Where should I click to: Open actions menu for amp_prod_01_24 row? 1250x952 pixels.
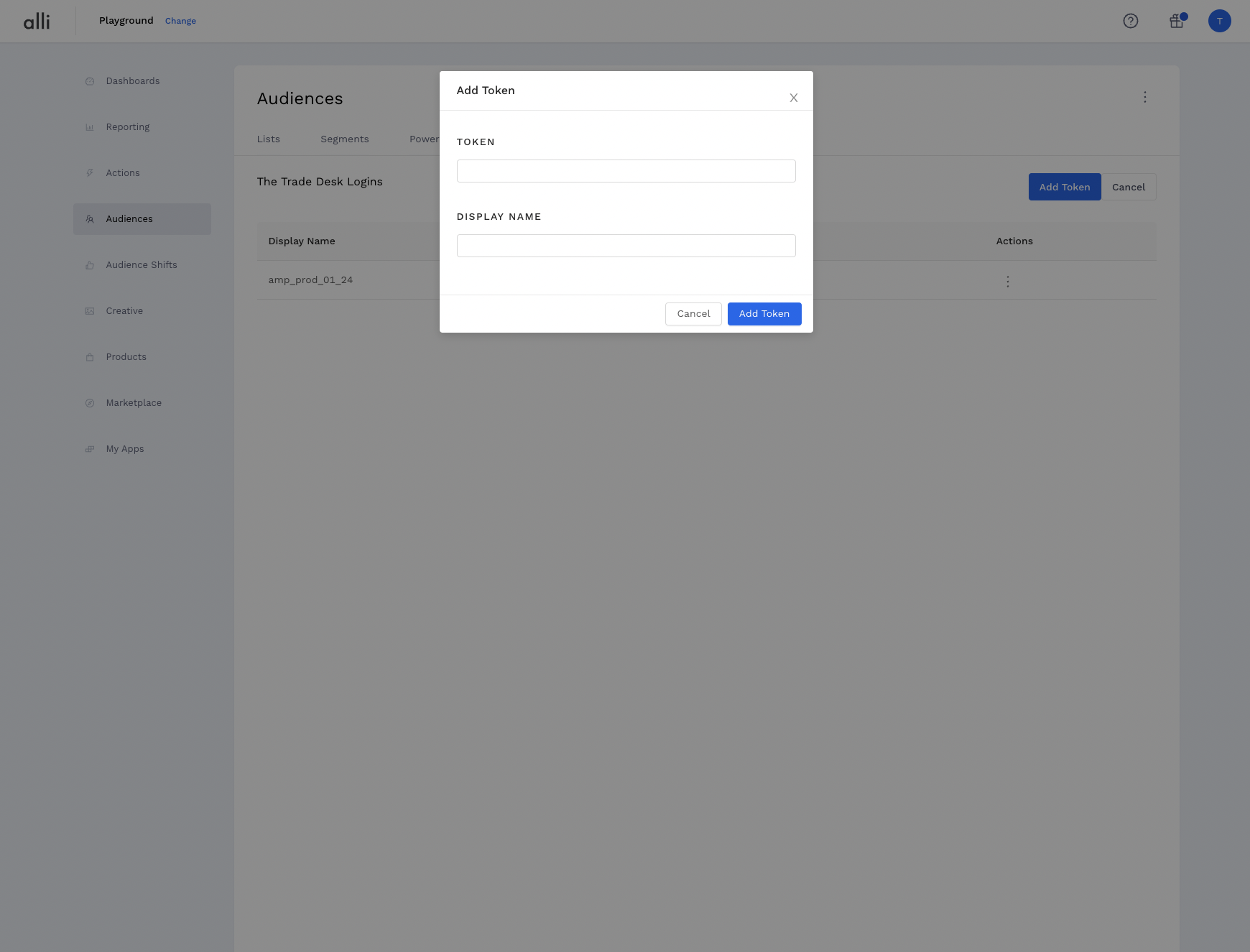1008,282
